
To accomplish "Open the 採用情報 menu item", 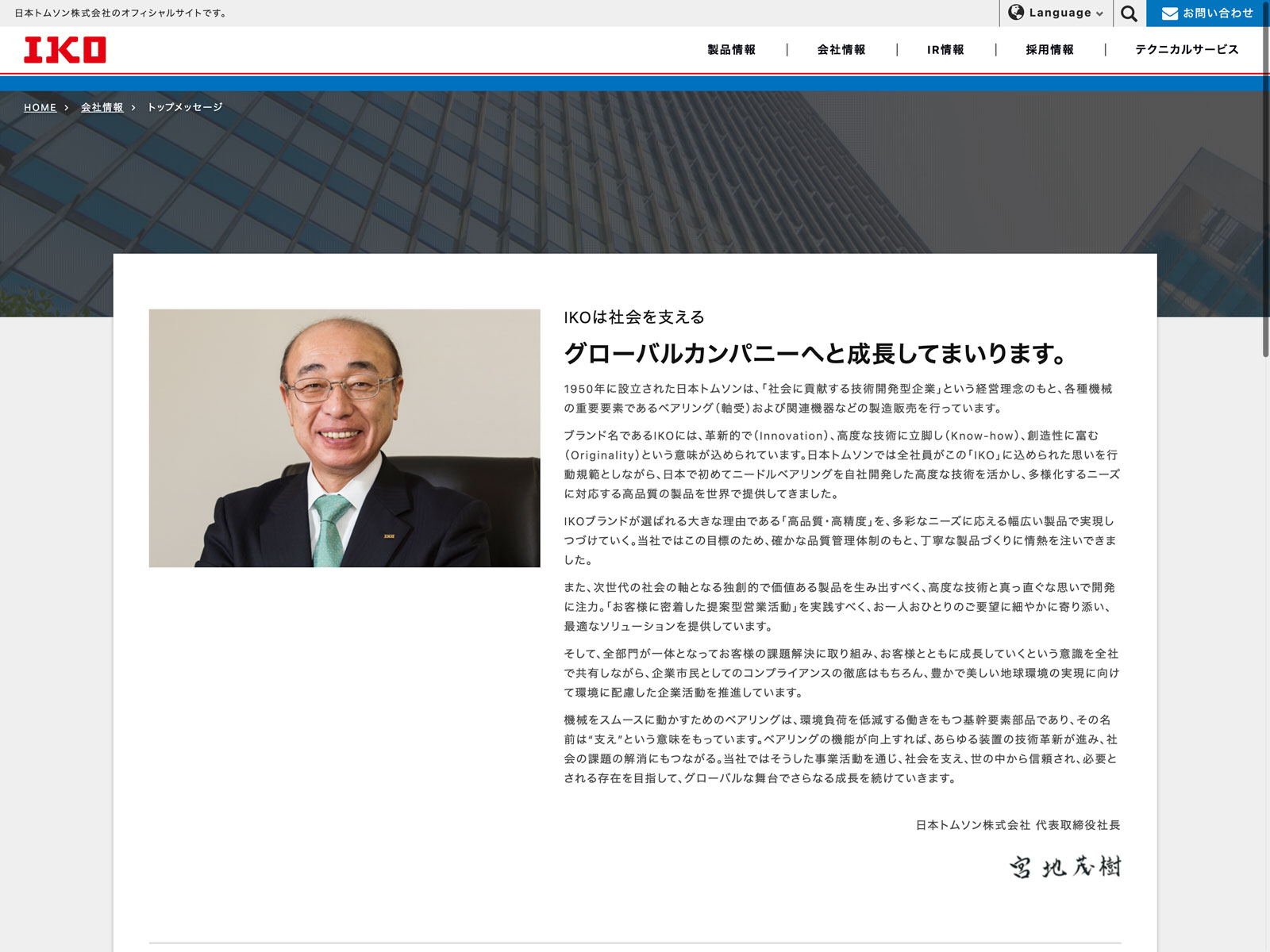I will click(1049, 50).
